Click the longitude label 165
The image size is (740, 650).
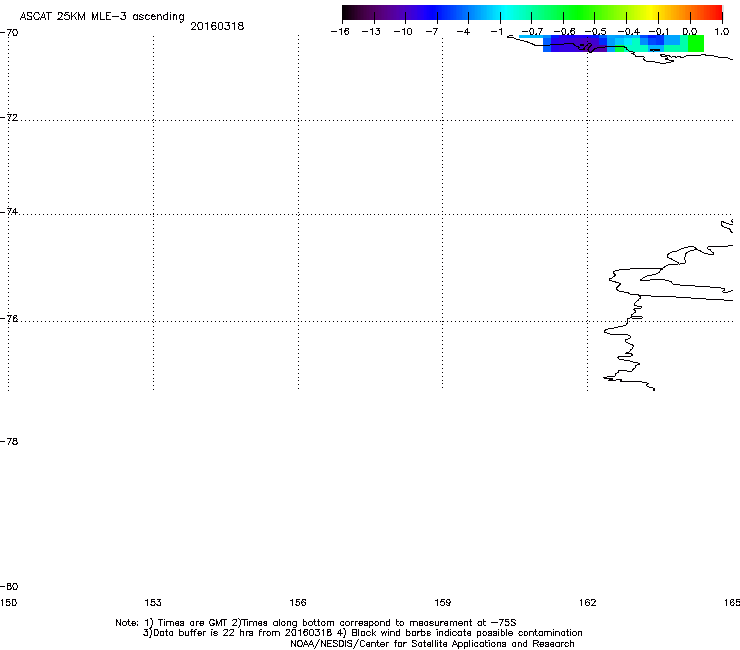[x=732, y=602]
